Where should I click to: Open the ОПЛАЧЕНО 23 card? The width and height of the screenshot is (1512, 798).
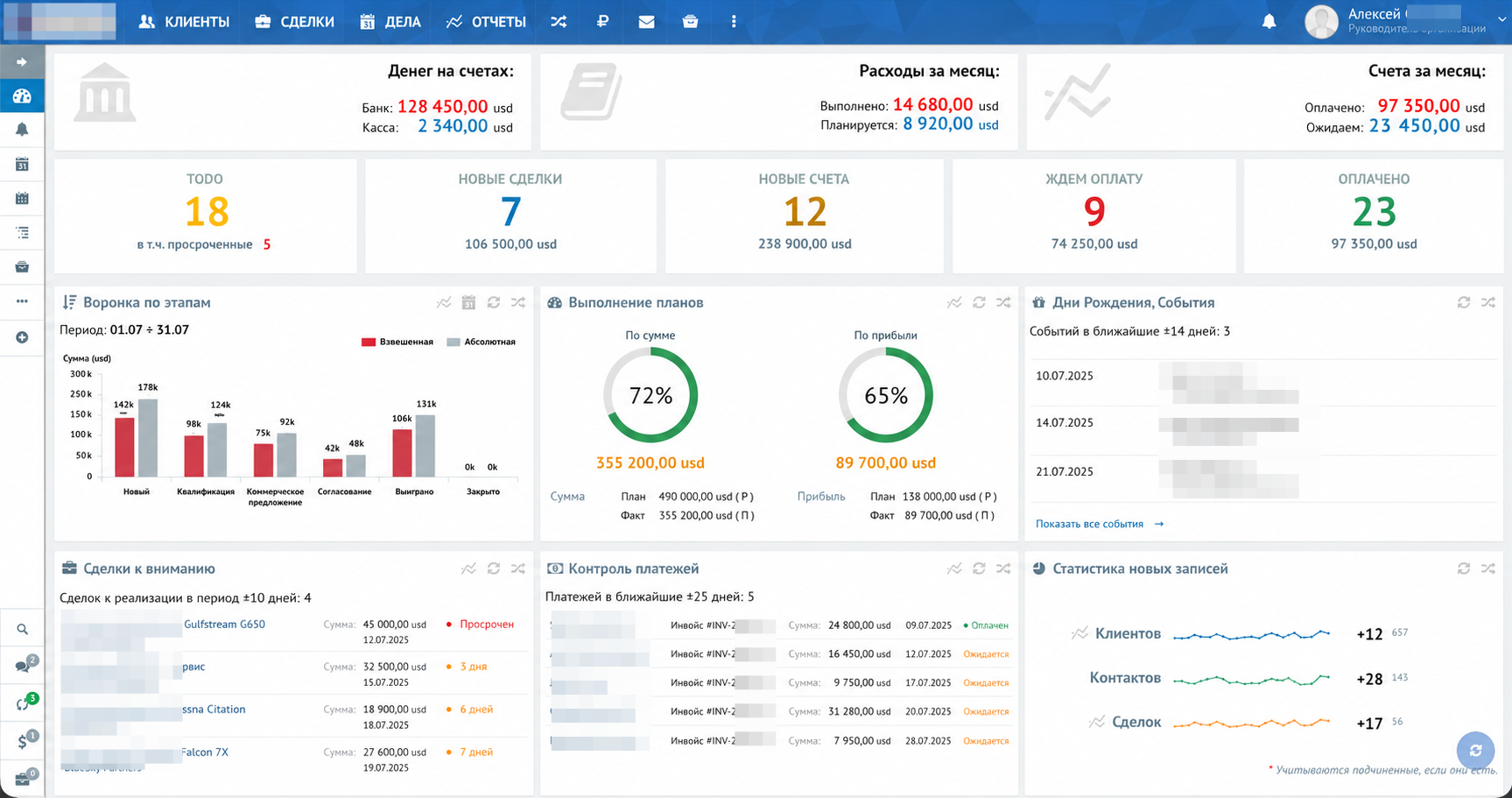point(1374,215)
